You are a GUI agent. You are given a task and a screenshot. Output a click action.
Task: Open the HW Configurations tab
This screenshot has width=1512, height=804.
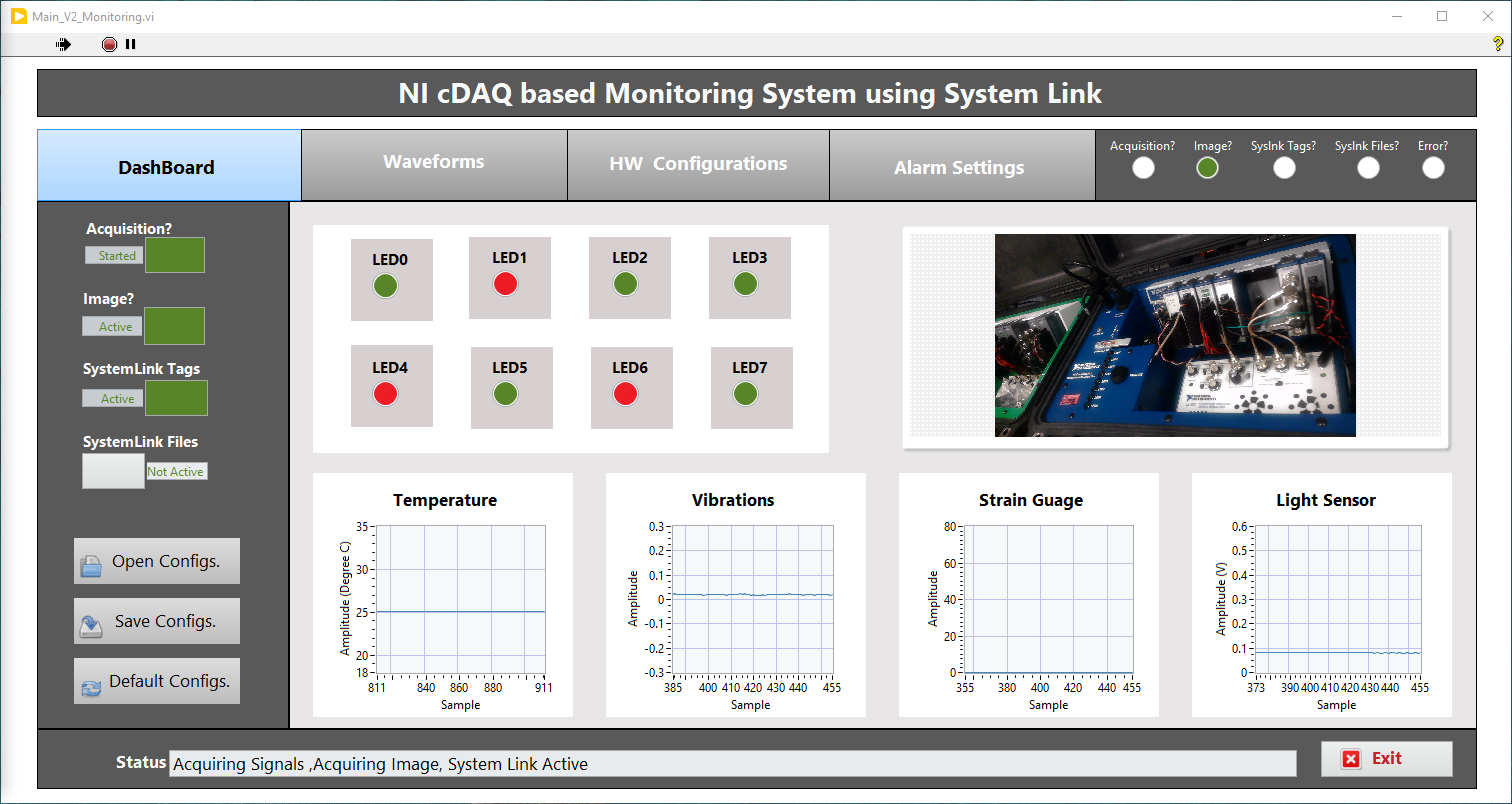(698, 165)
